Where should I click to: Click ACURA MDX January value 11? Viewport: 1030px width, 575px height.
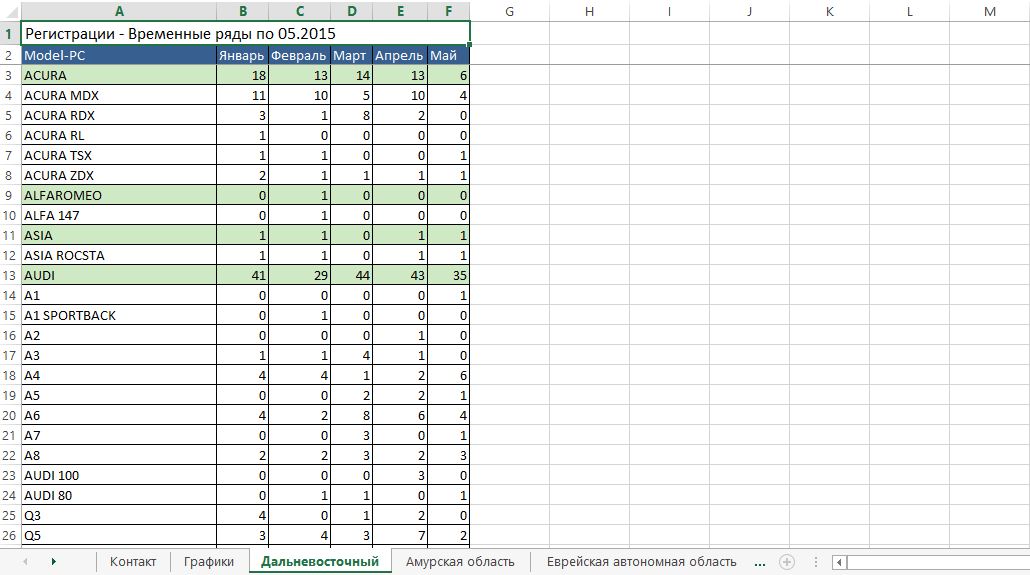click(x=243, y=95)
